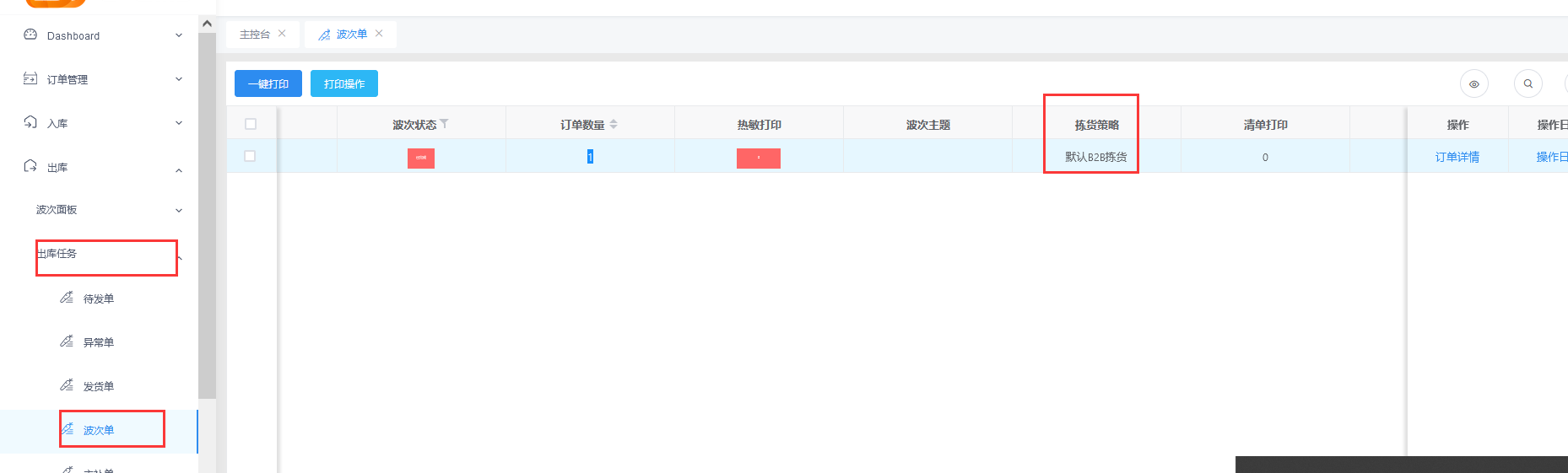Click the 入库 sidebar icon
Screen dimensions: 1568x473
[x=30, y=122]
